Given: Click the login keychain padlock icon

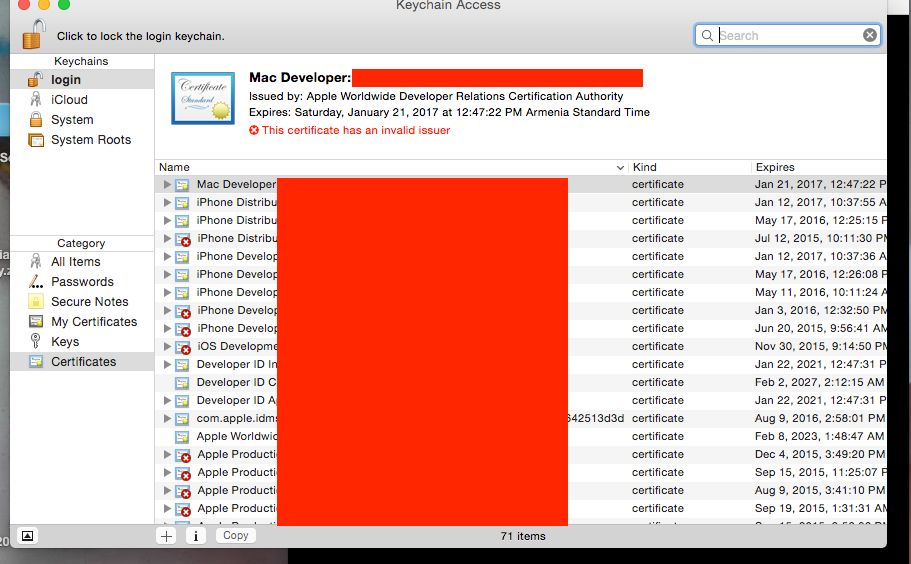Looking at the screenshot, I should coord(35,79).
